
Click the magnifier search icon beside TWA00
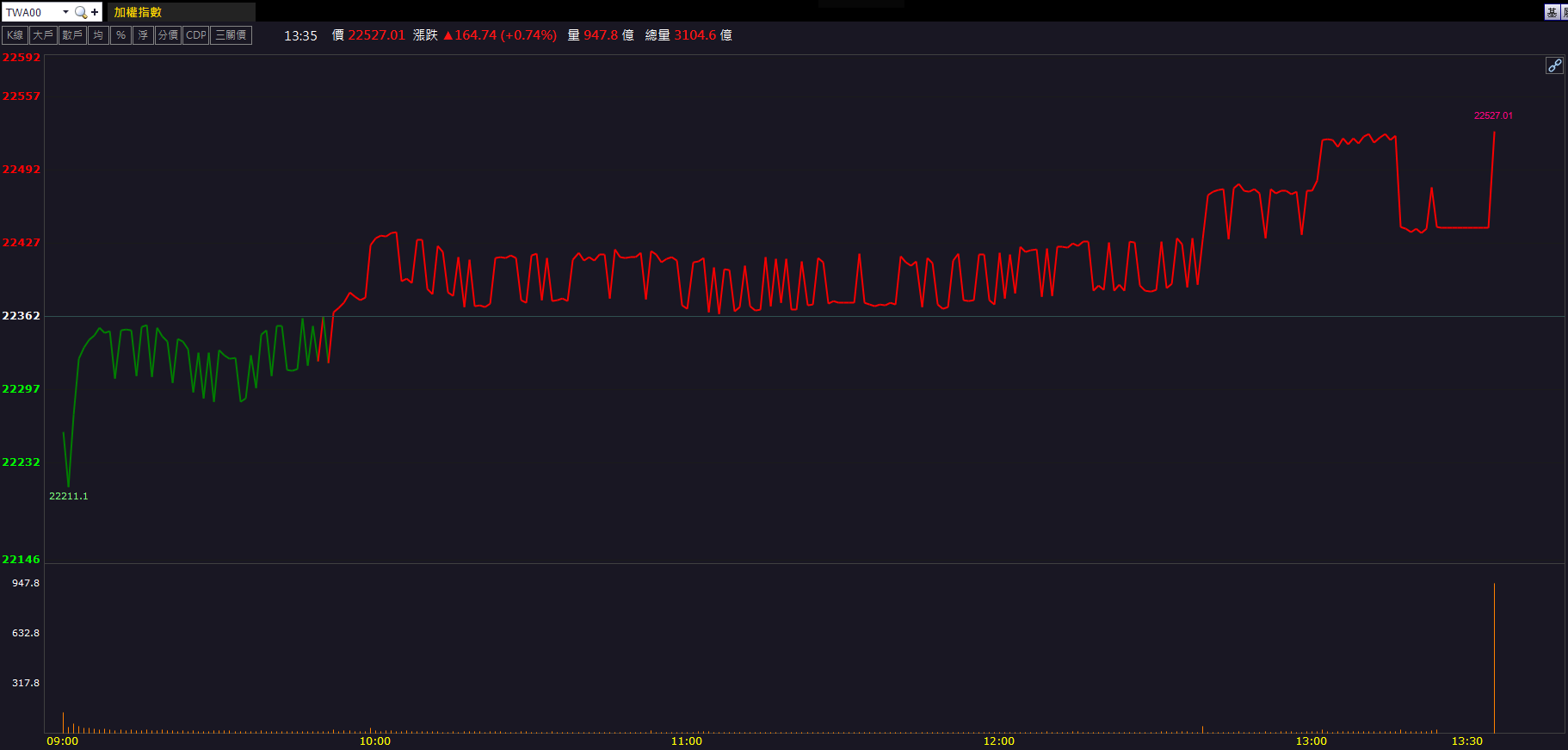pyautogui.click(x=80, y=12)
